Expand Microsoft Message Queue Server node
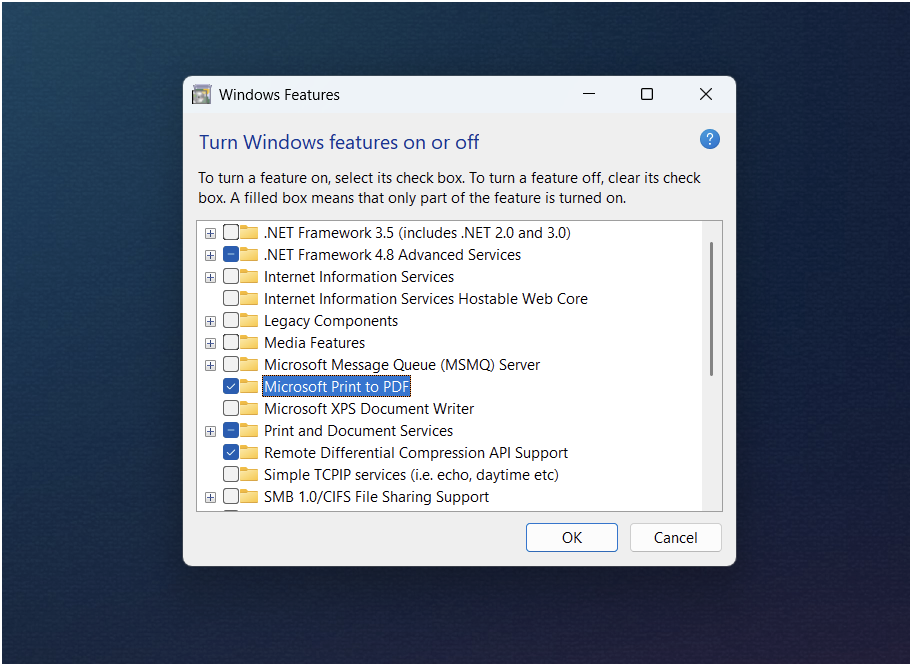The image size is (912, 666). 211,365
